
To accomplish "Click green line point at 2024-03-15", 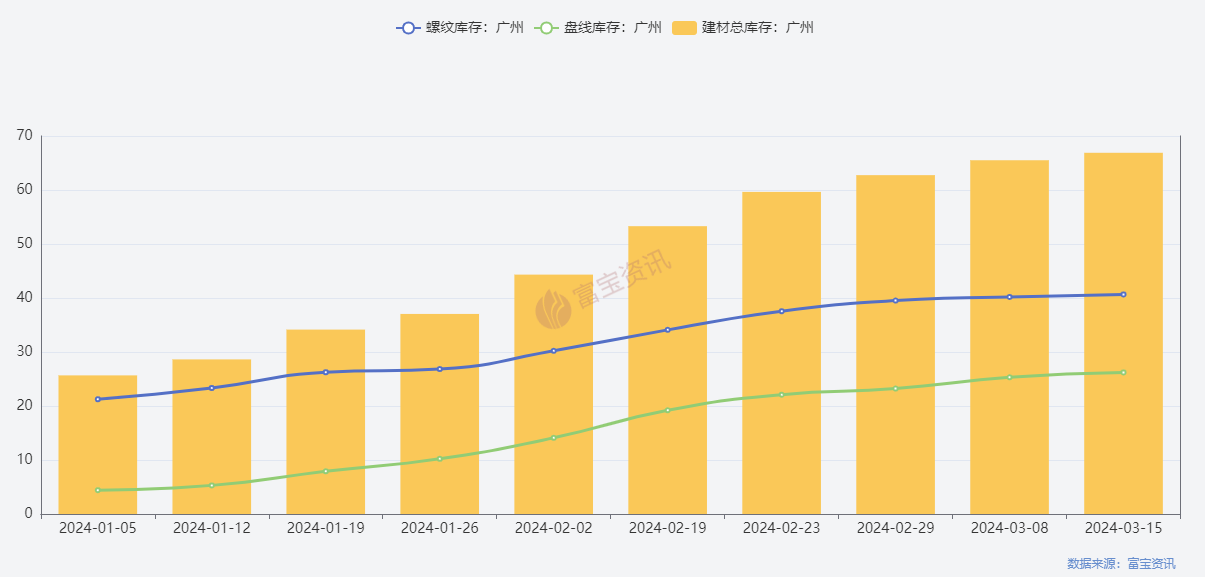I will 1124,372.
